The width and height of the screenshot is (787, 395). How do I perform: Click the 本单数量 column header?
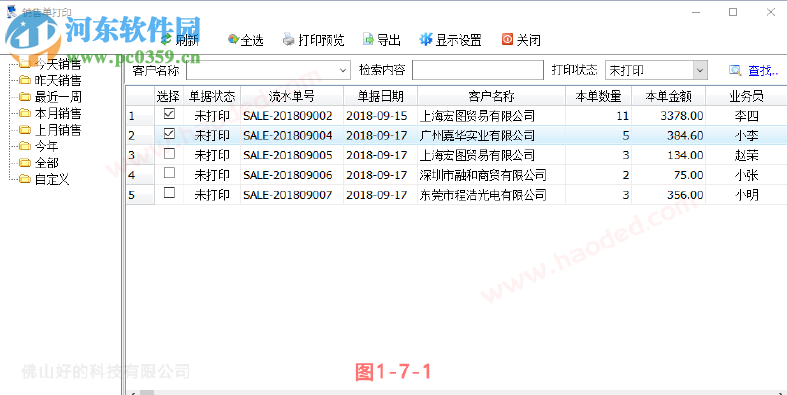click(598, 96)
